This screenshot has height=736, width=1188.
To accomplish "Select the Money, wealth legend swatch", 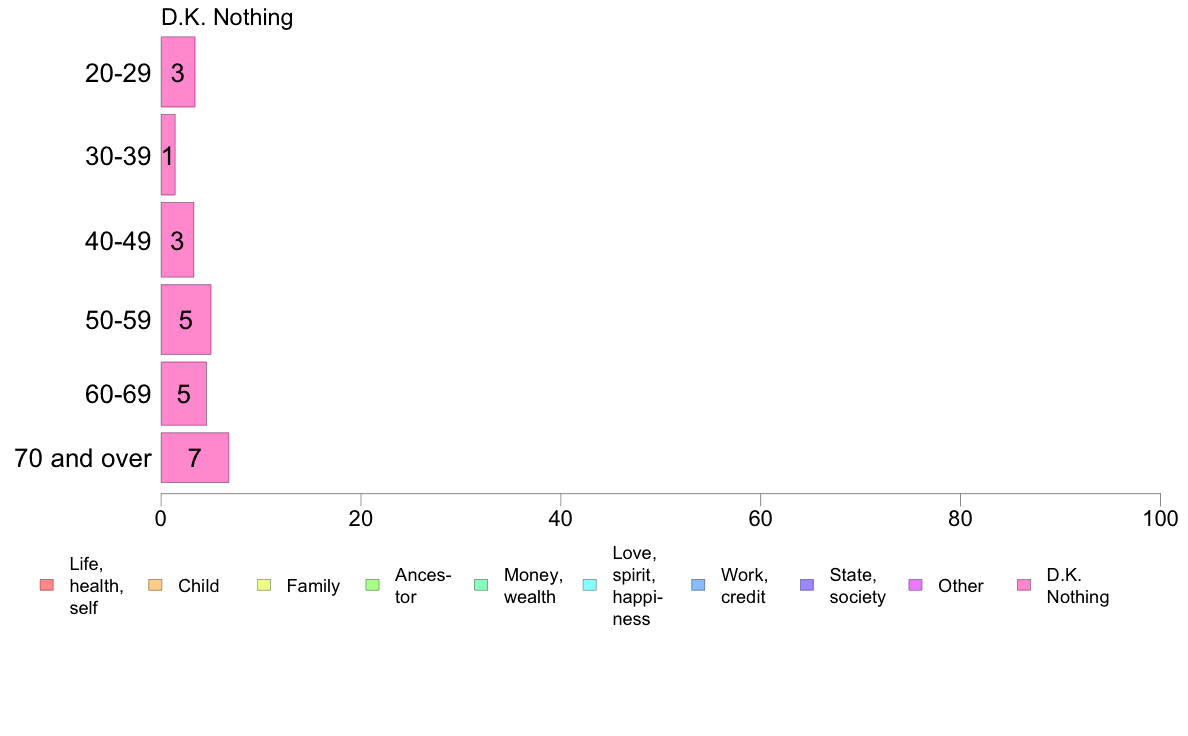I will 481,585.
